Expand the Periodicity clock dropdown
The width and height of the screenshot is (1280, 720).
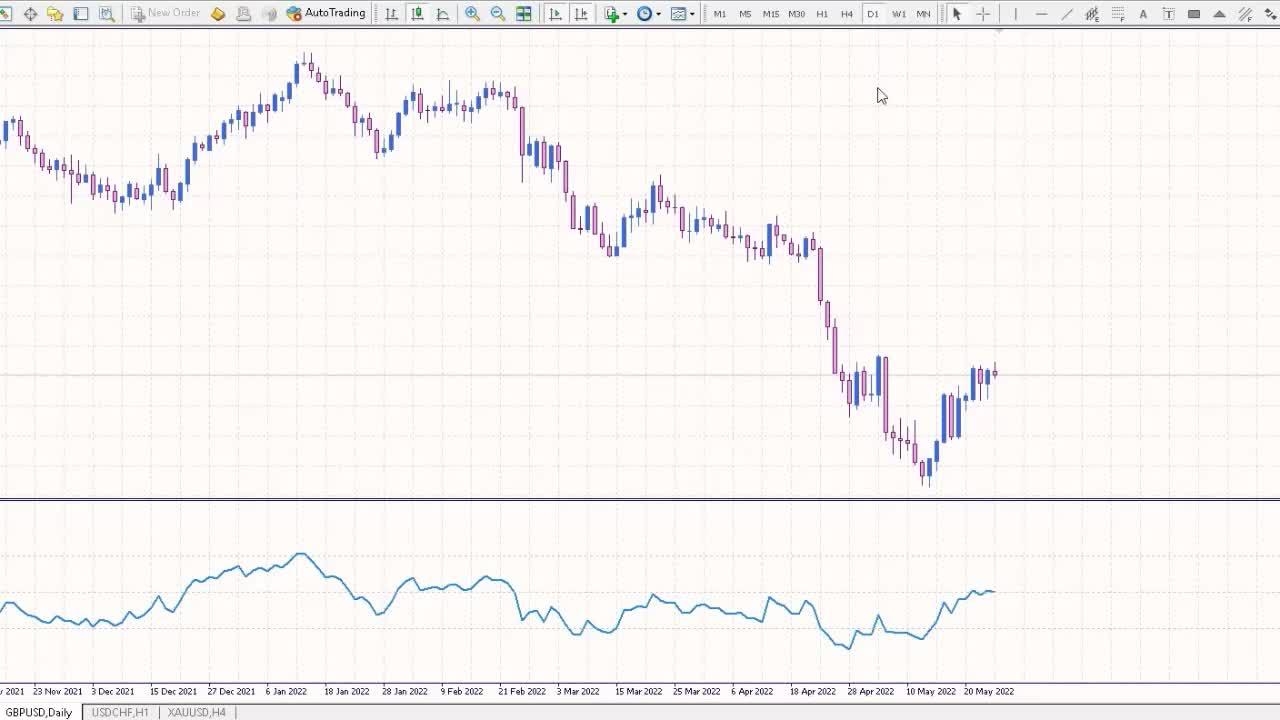[649, 14]
